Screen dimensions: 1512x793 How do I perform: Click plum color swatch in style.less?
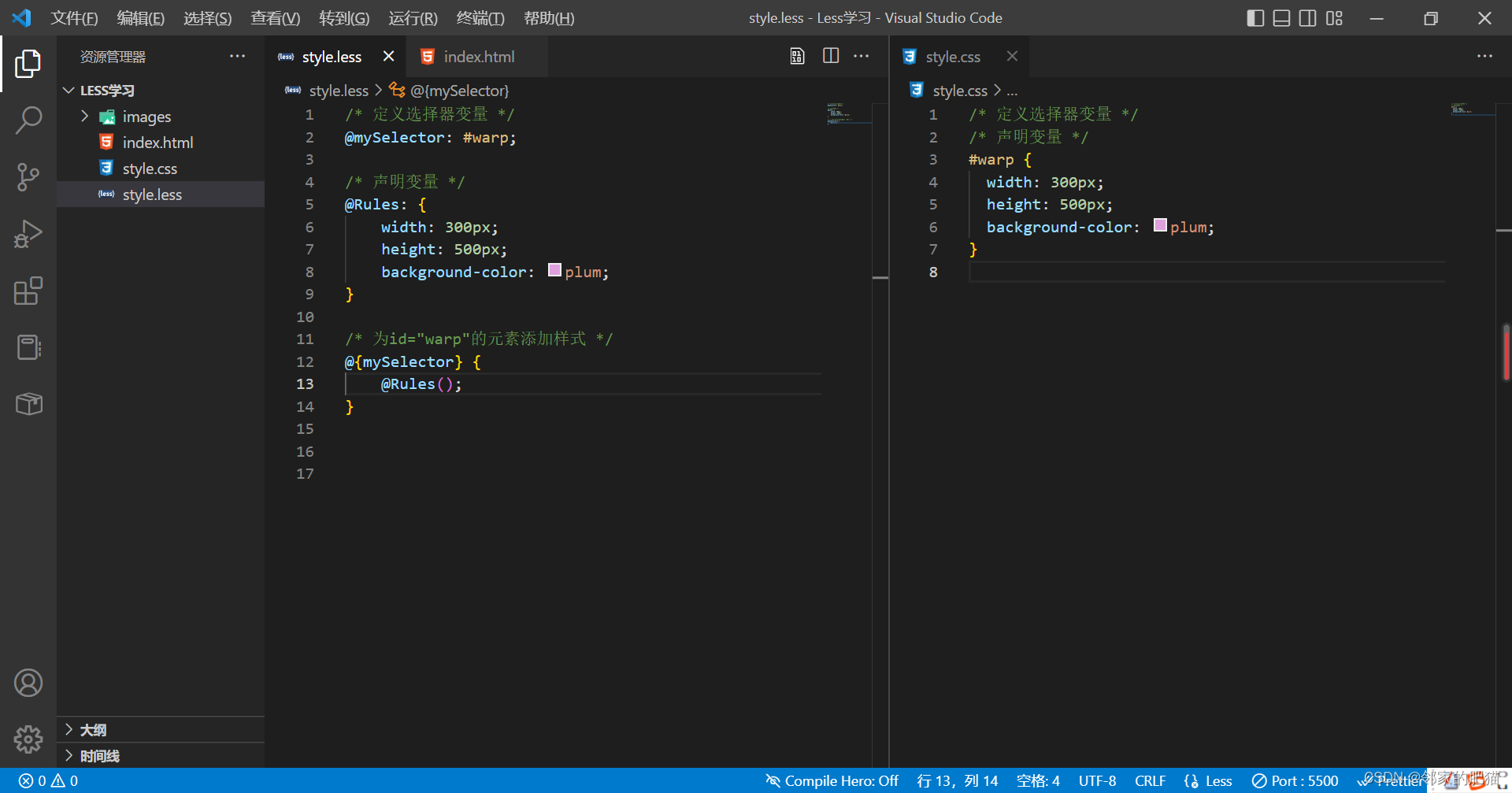554,270
